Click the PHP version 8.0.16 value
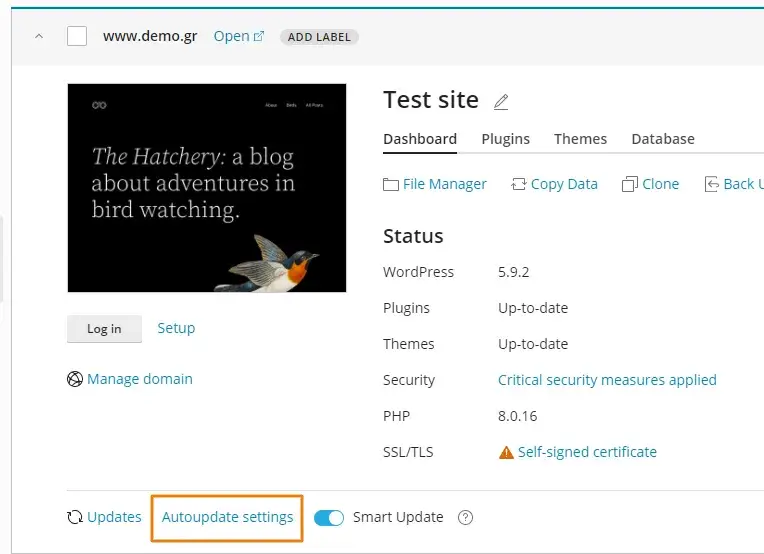 pos(517,416)
